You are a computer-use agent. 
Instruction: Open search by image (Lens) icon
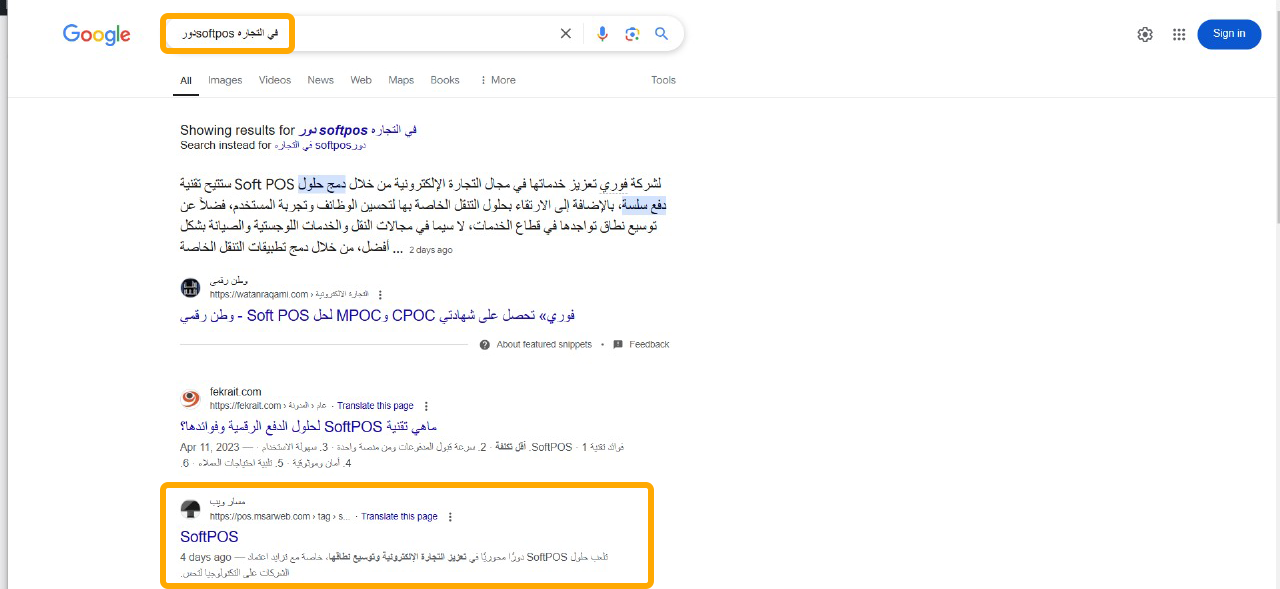coord(632,34)
